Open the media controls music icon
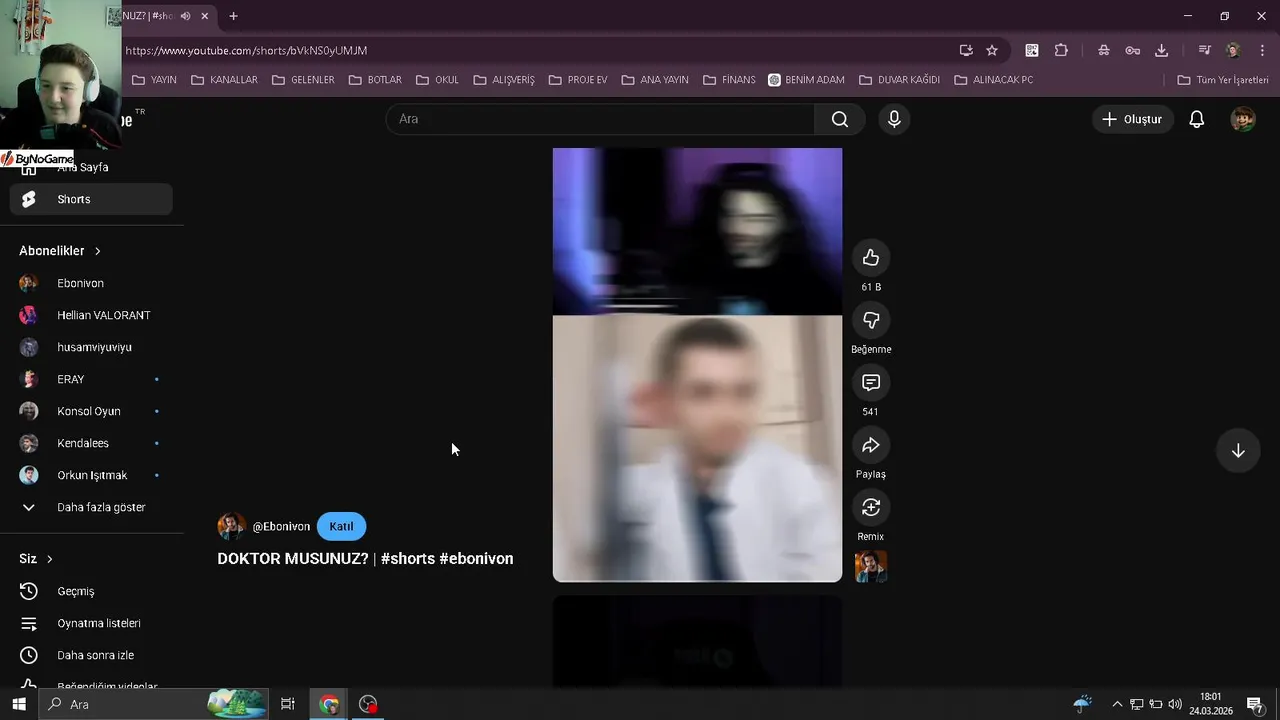 click(x=1204, y=50)
